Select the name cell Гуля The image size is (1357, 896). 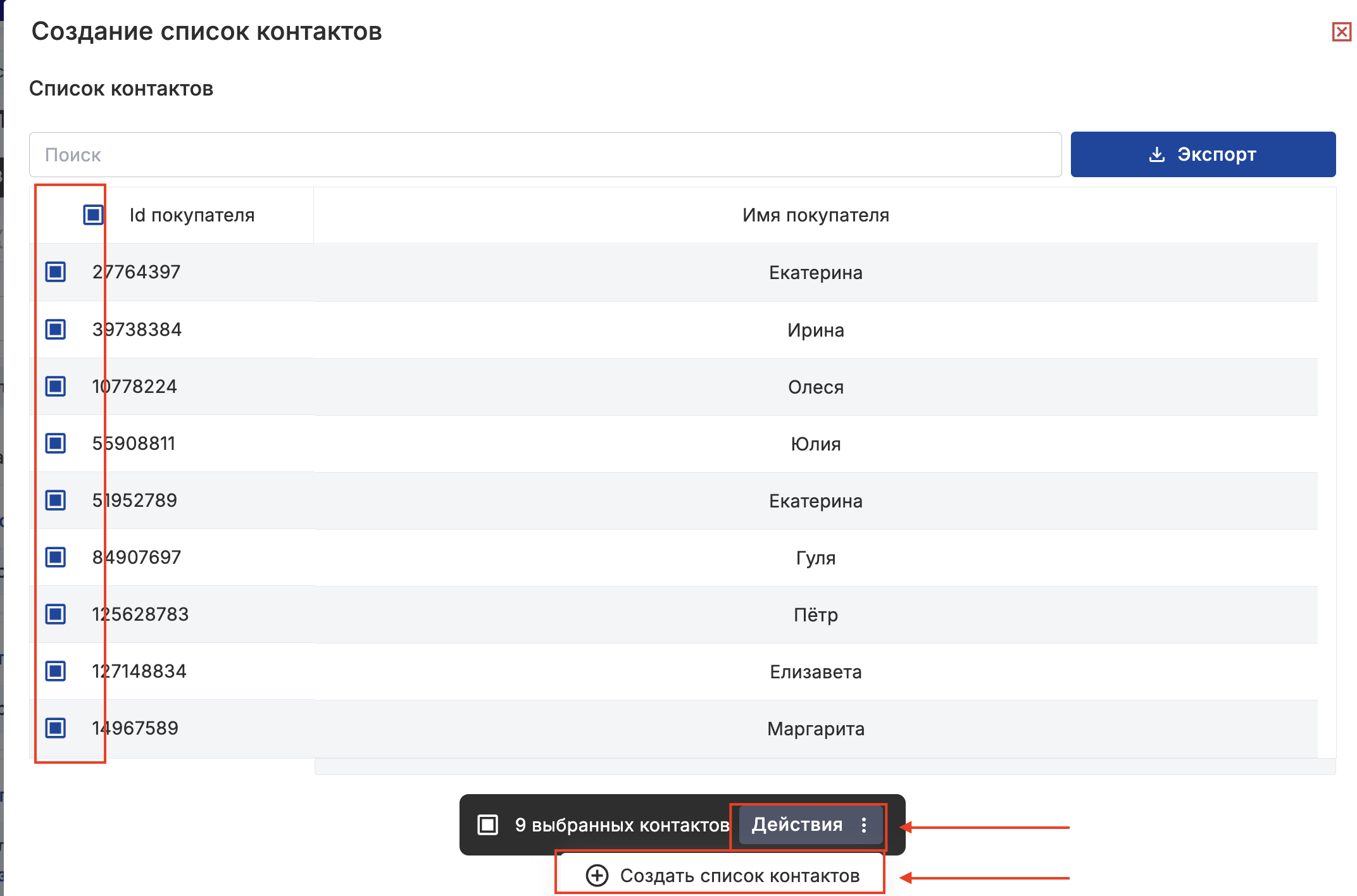point(816,557)
